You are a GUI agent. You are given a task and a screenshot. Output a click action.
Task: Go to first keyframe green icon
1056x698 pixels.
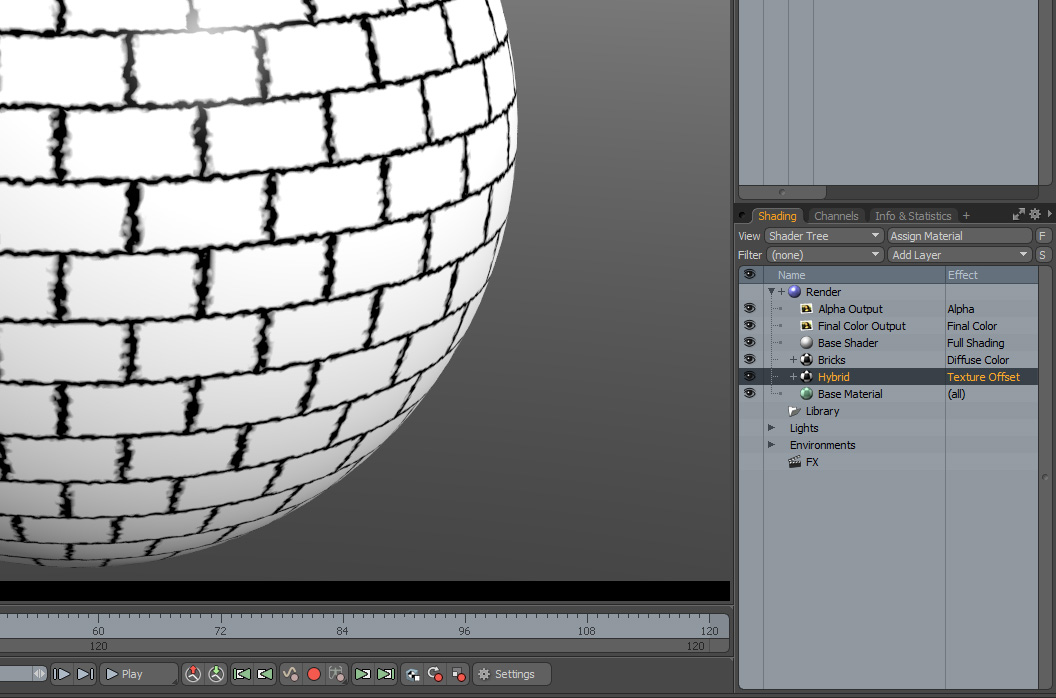[242, 674]
